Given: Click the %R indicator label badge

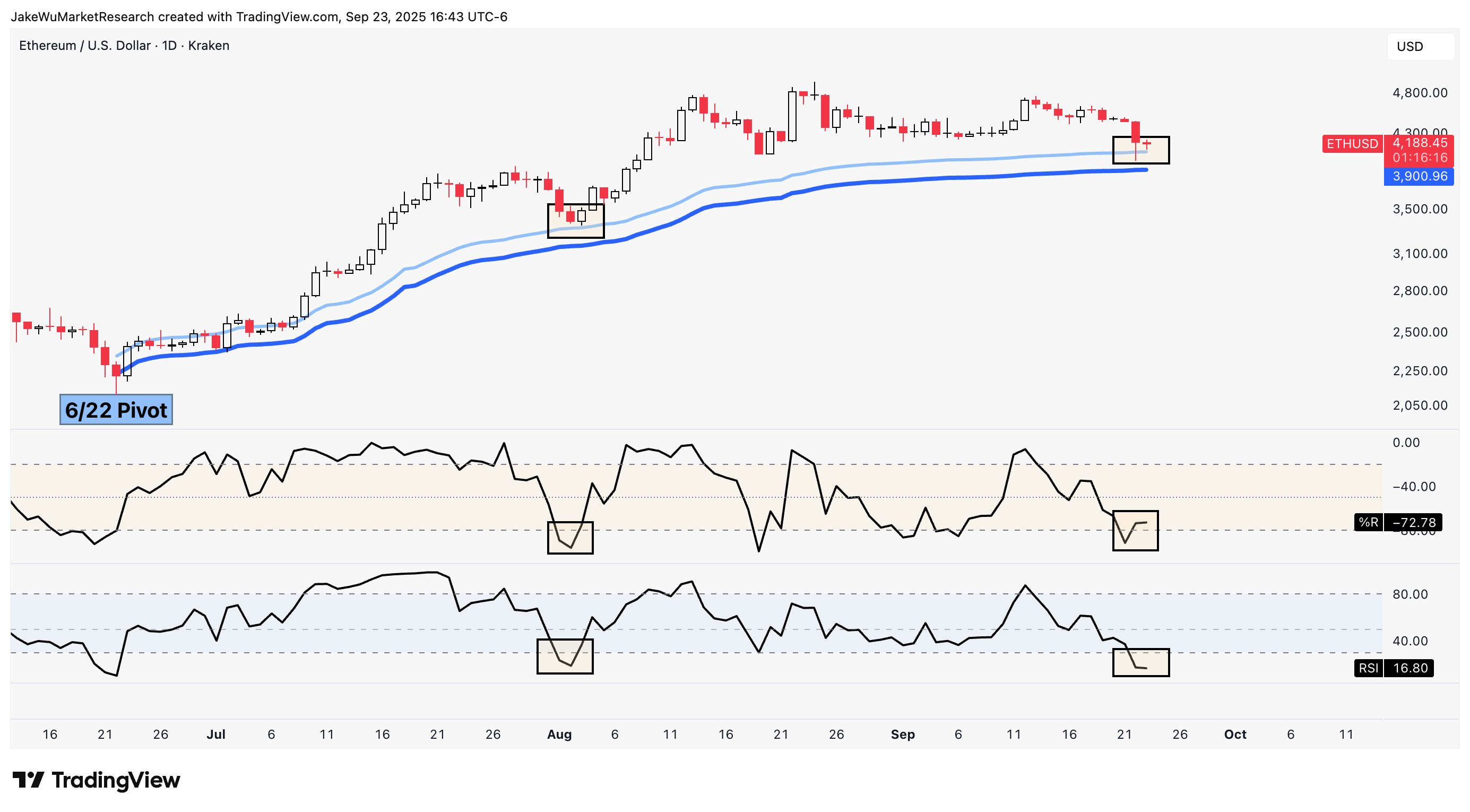Looking at the screenshot, I should 1368,522.
